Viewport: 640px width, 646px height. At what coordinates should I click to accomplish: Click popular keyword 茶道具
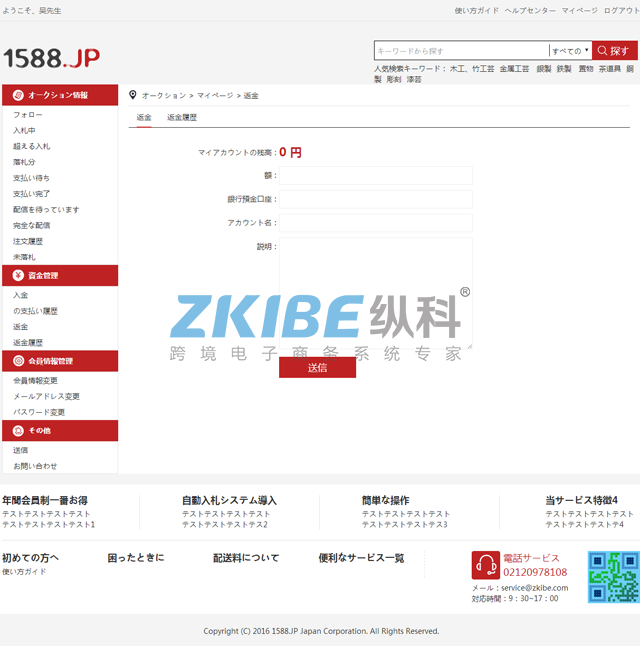610,69
